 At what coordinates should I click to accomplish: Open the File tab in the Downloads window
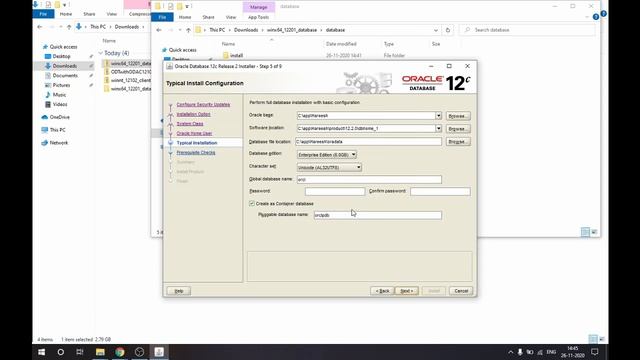43,14
